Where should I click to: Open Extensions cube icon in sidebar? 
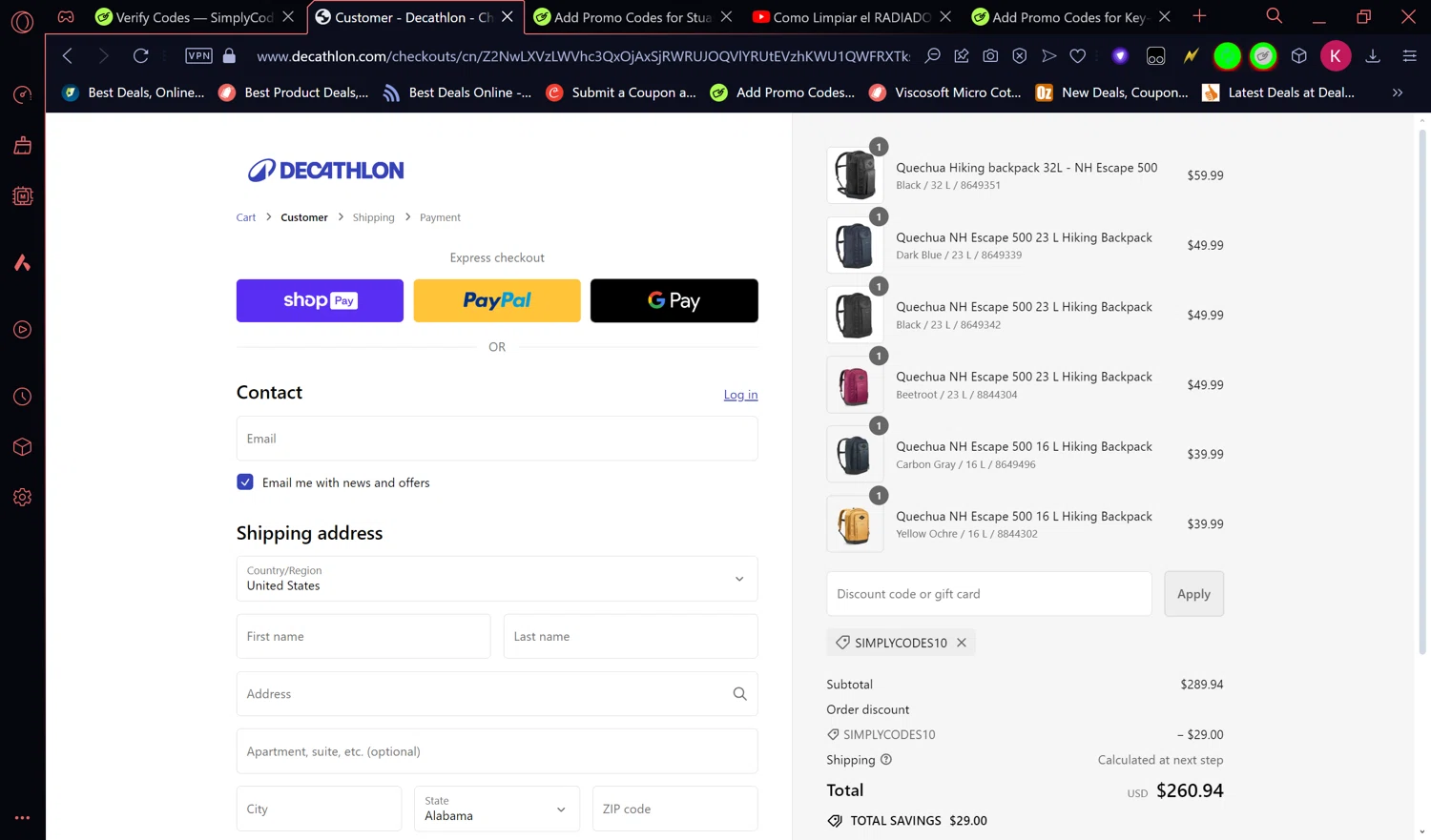(x=23, y=447)
